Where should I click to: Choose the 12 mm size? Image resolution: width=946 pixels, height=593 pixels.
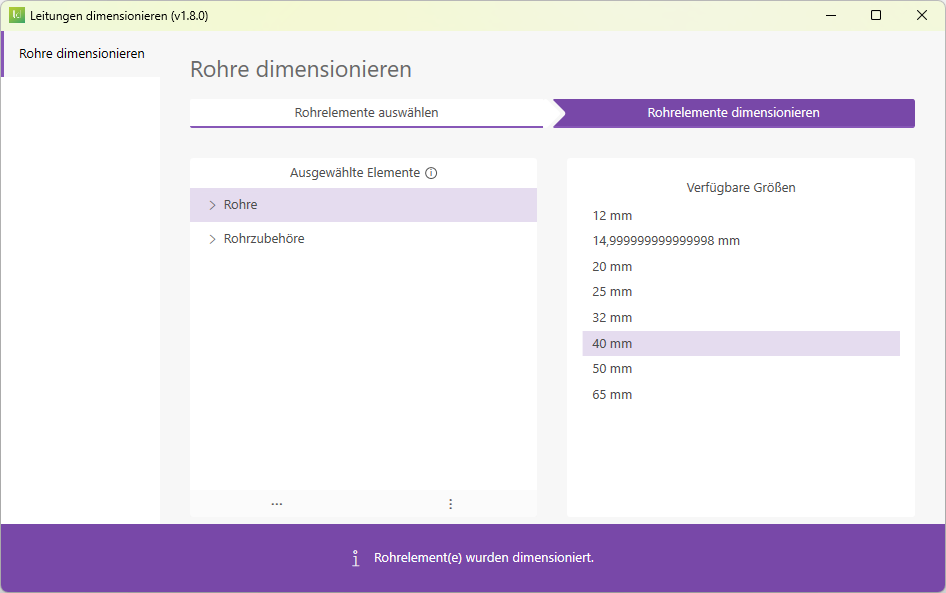(x=612, y=215)
